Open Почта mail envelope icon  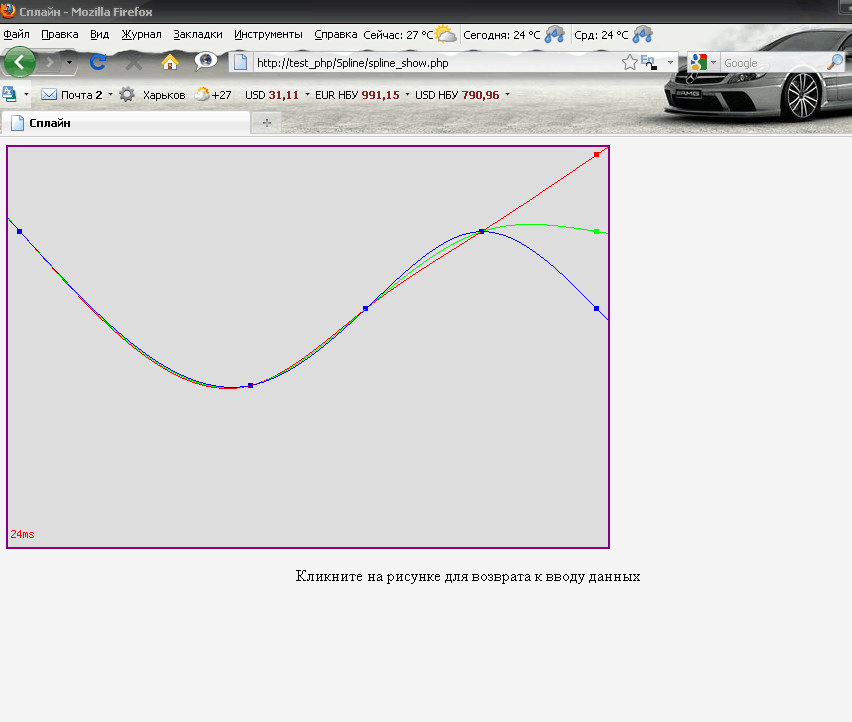[49, 95]
